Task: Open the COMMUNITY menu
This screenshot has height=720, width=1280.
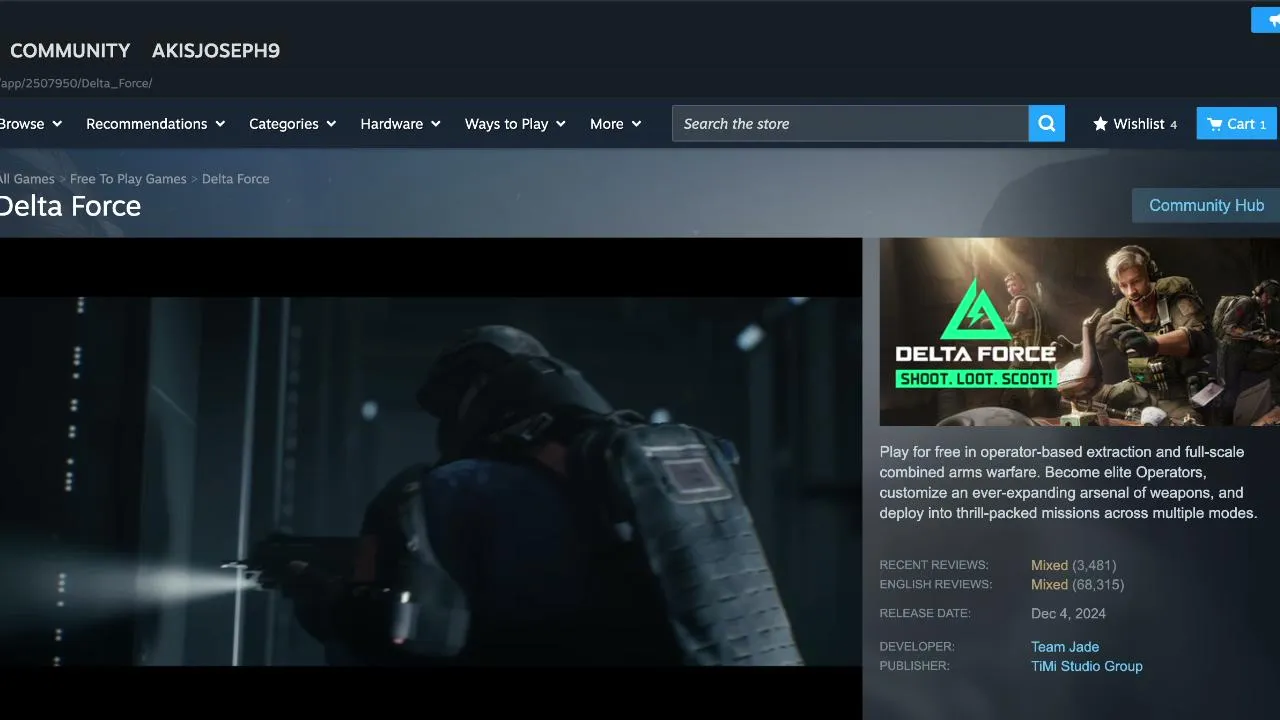Action: point(70,51)
